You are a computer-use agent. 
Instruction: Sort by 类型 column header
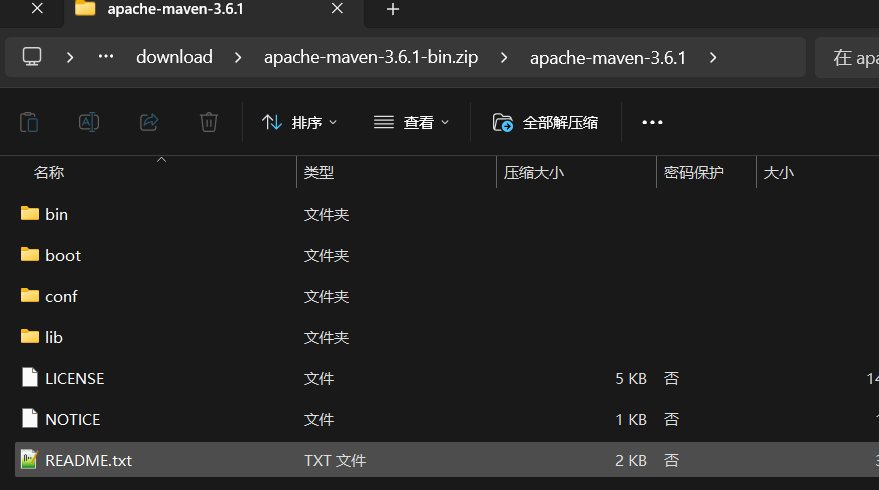click(318, 173)
